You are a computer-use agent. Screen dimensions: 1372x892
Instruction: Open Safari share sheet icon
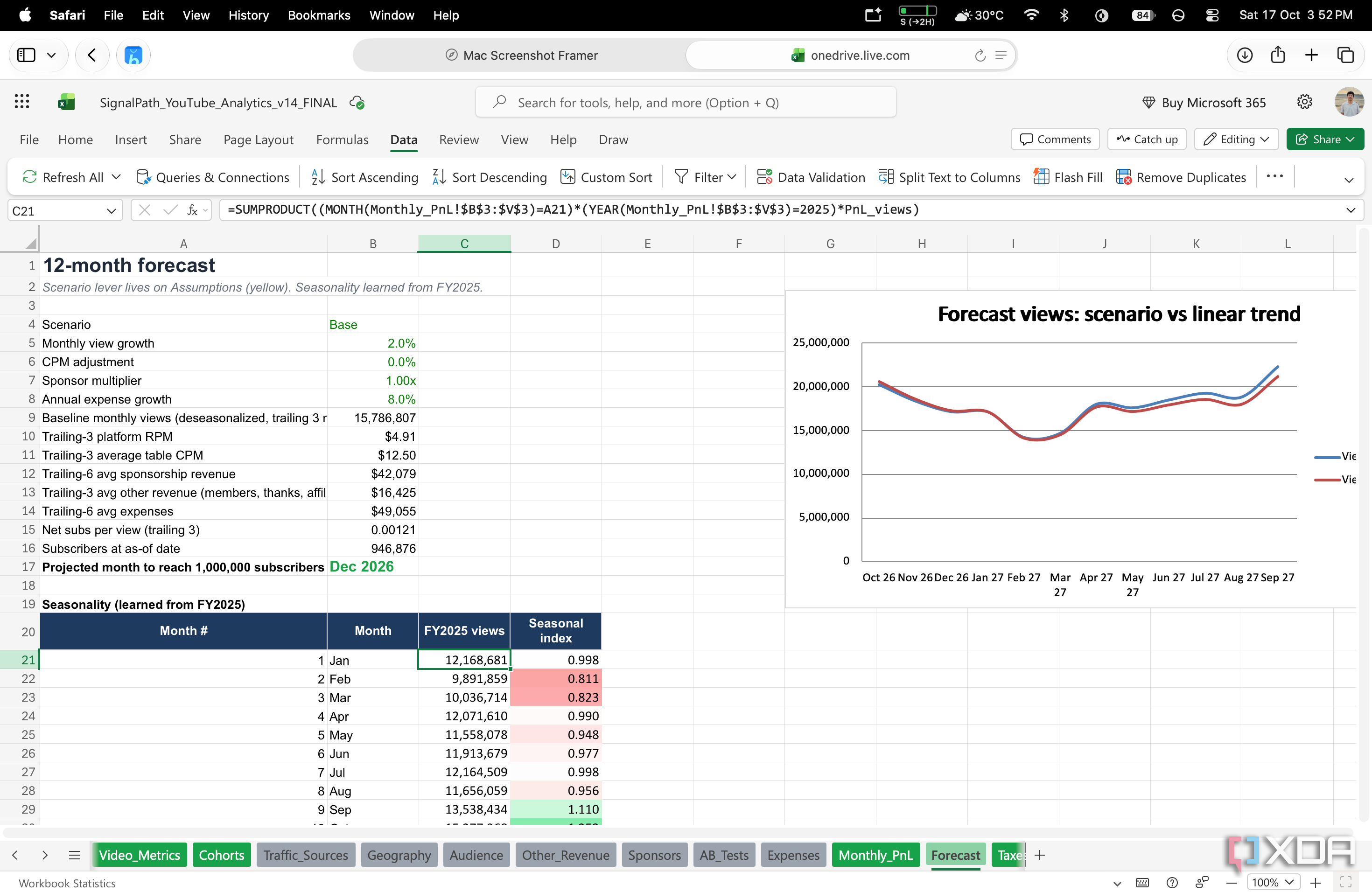(1278, 56)
